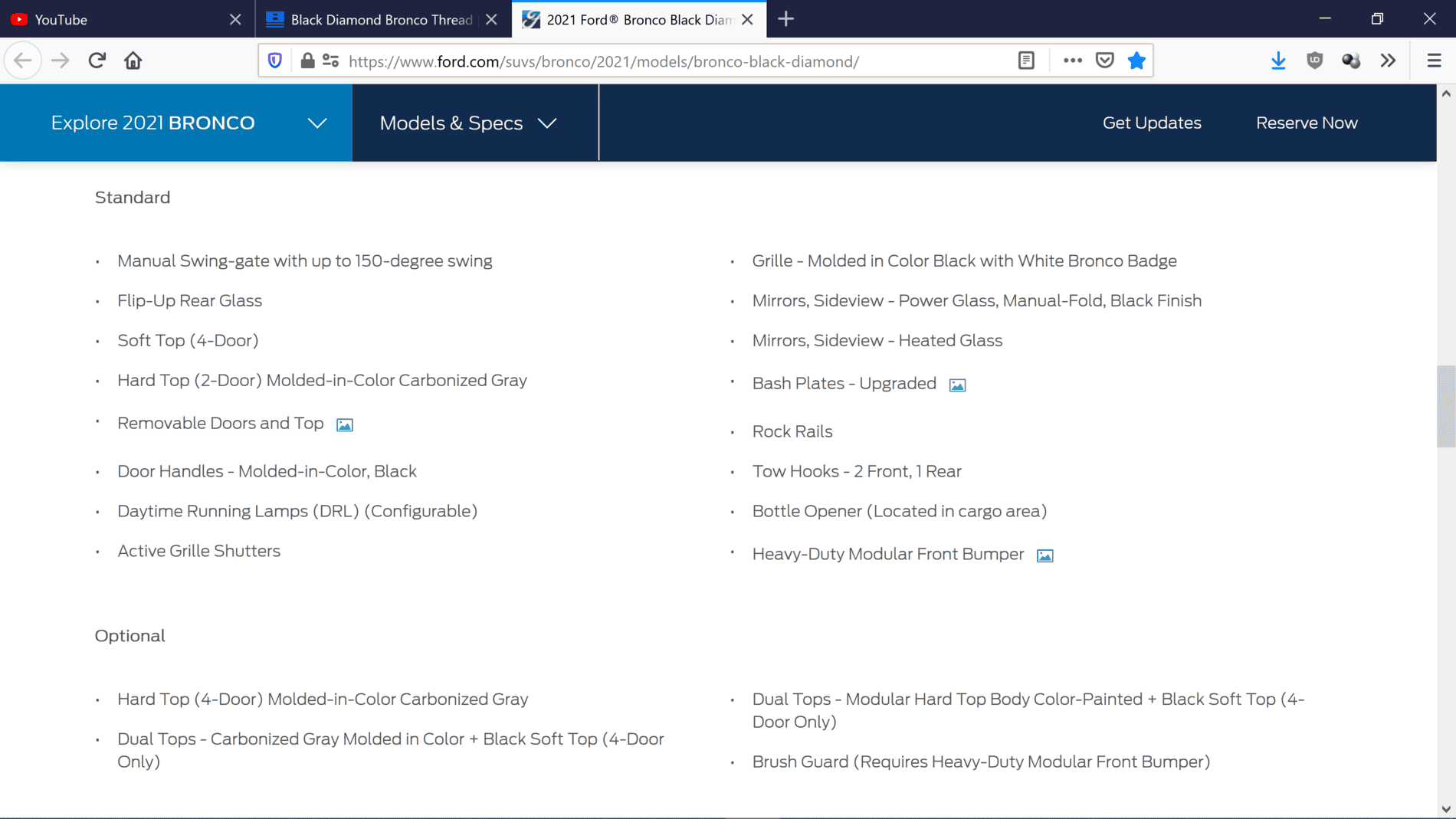Image resolution: width=1456 pixels, height=819 pixels.
Task: Open the browser home page
Action: click(x=133, y=61)
